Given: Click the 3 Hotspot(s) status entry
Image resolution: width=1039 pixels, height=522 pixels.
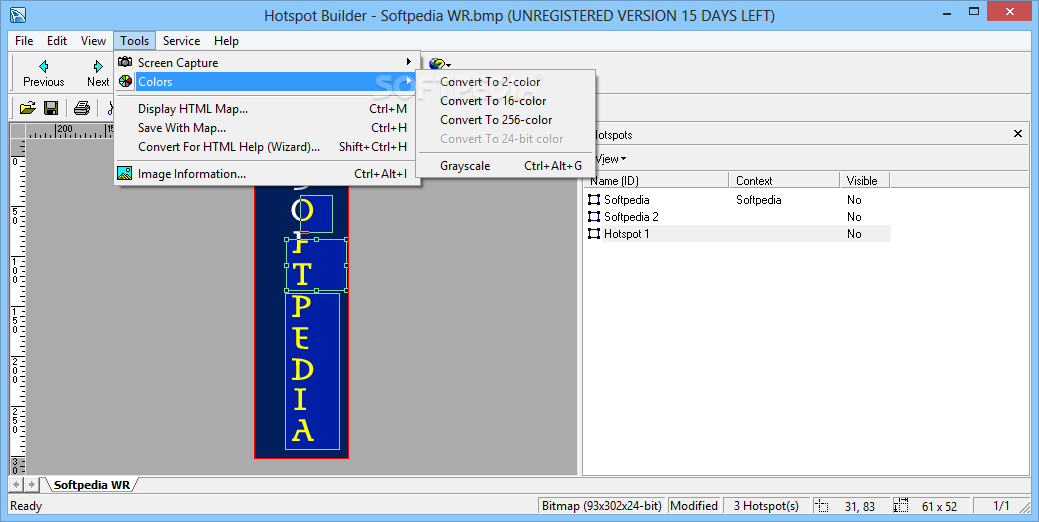Looking at the screenshot, I should [x=765, y=506].
